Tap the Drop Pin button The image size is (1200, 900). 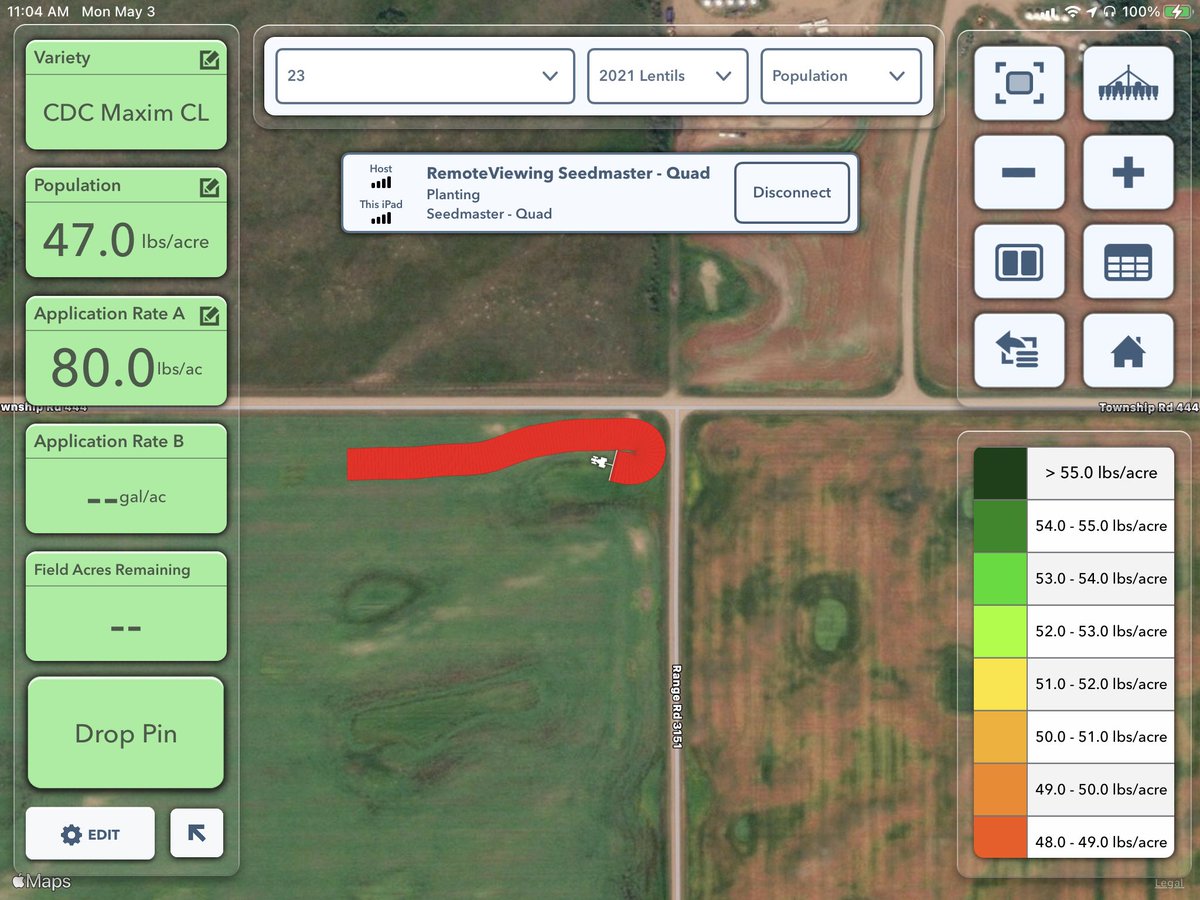[x=126, y=733]
